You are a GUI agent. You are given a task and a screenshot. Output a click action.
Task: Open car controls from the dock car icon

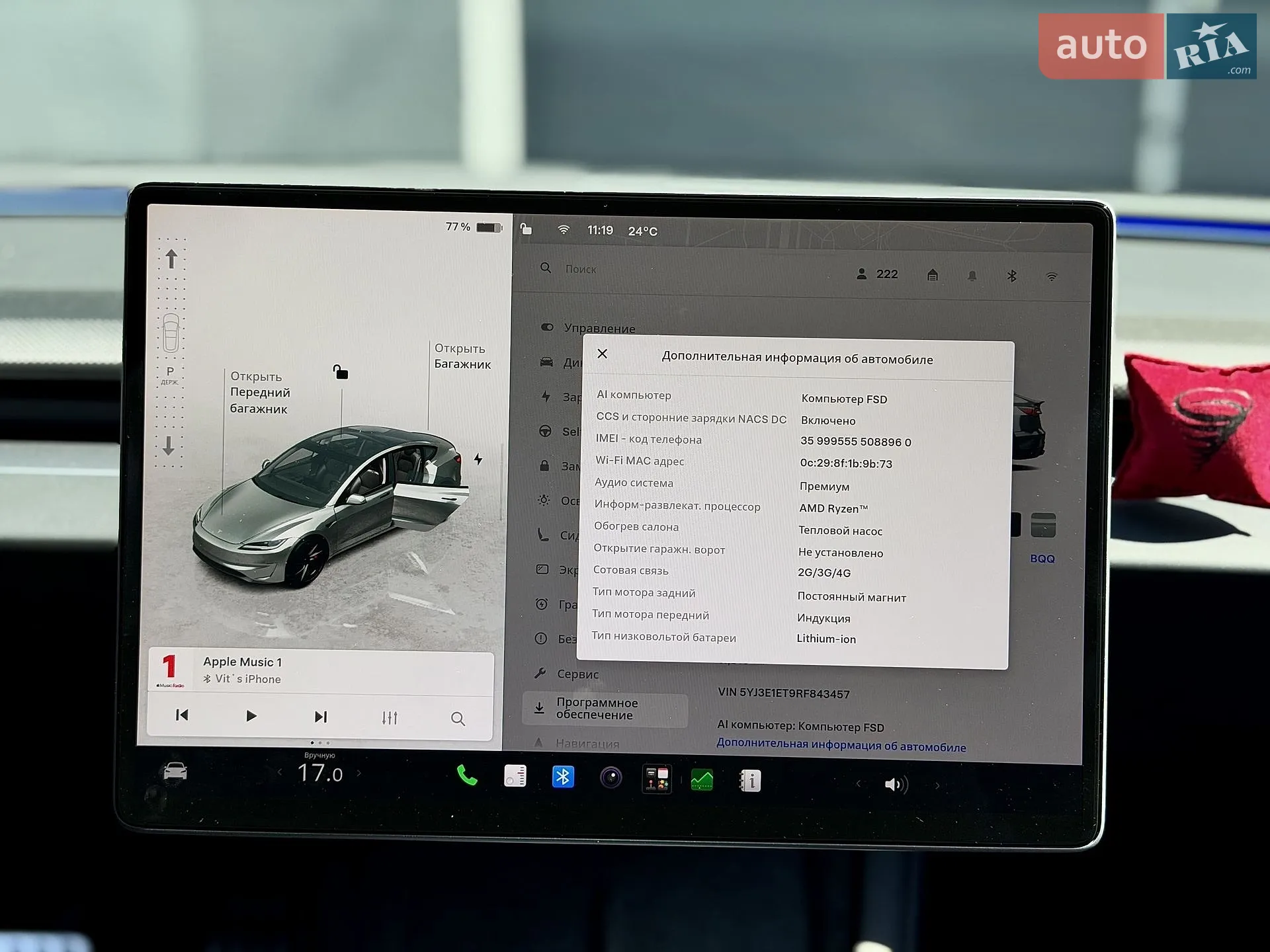pos(175,772)
